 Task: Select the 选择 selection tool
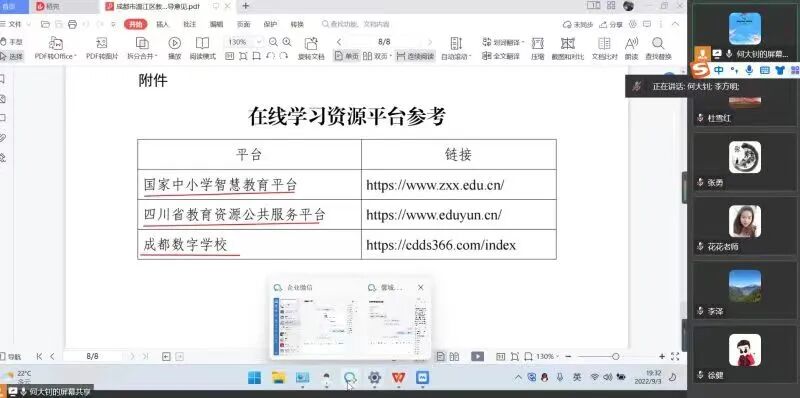11,56
